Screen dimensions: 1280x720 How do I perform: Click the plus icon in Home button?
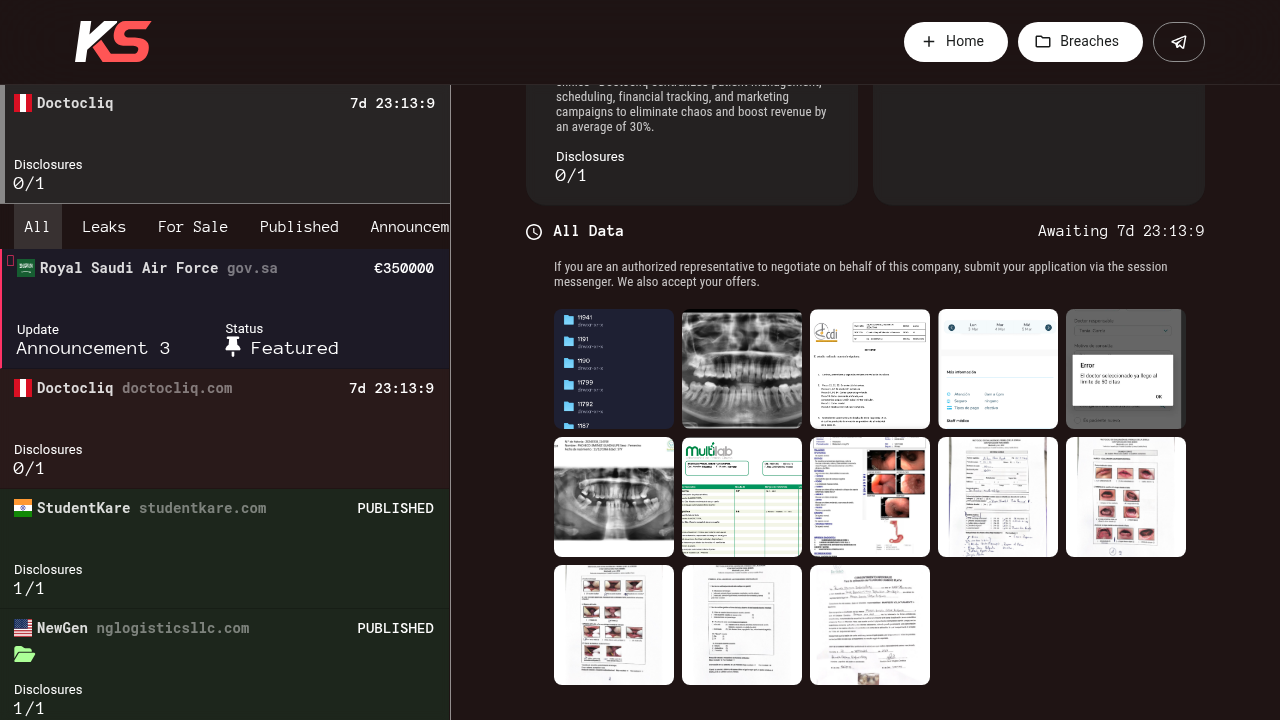(x=929, y=42)
